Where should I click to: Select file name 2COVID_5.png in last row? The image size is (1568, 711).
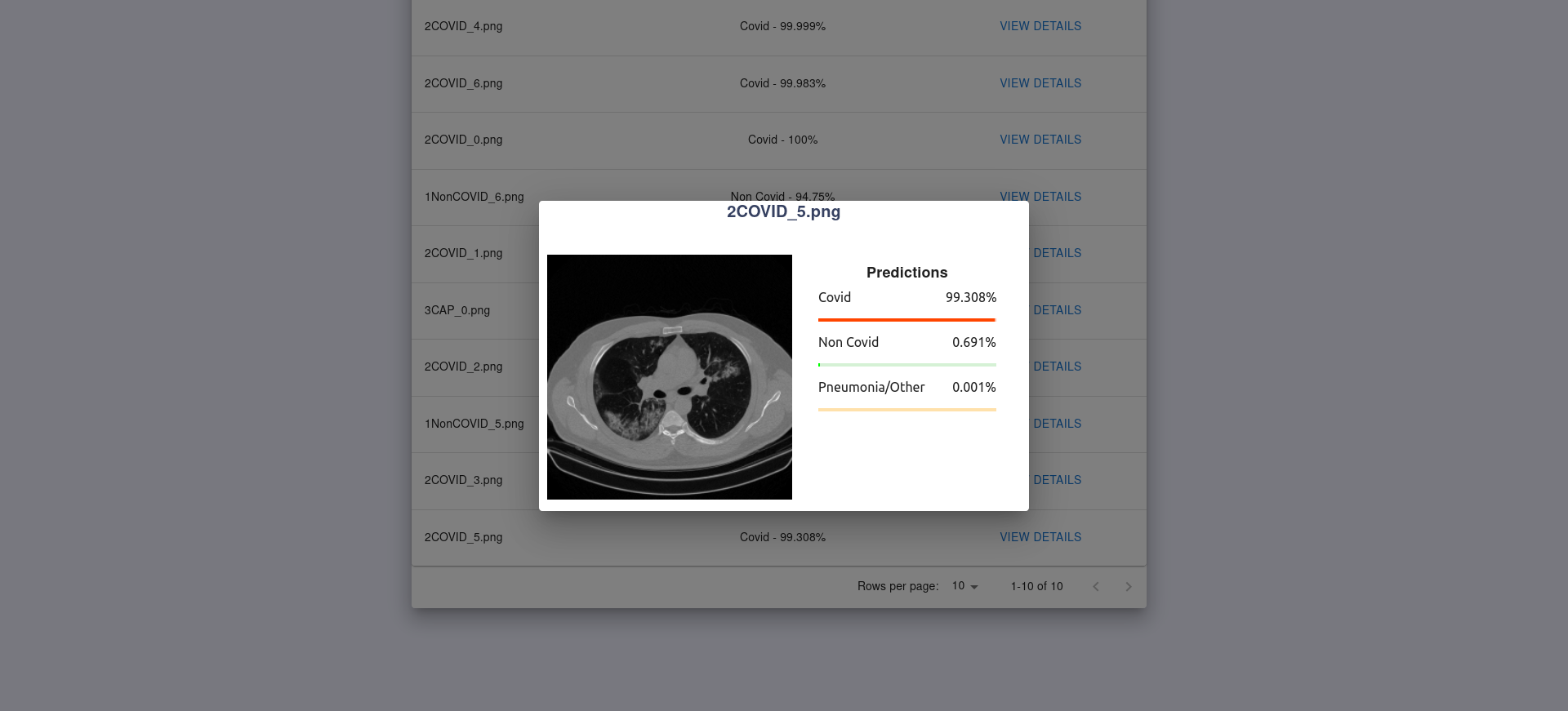[463, 537]
